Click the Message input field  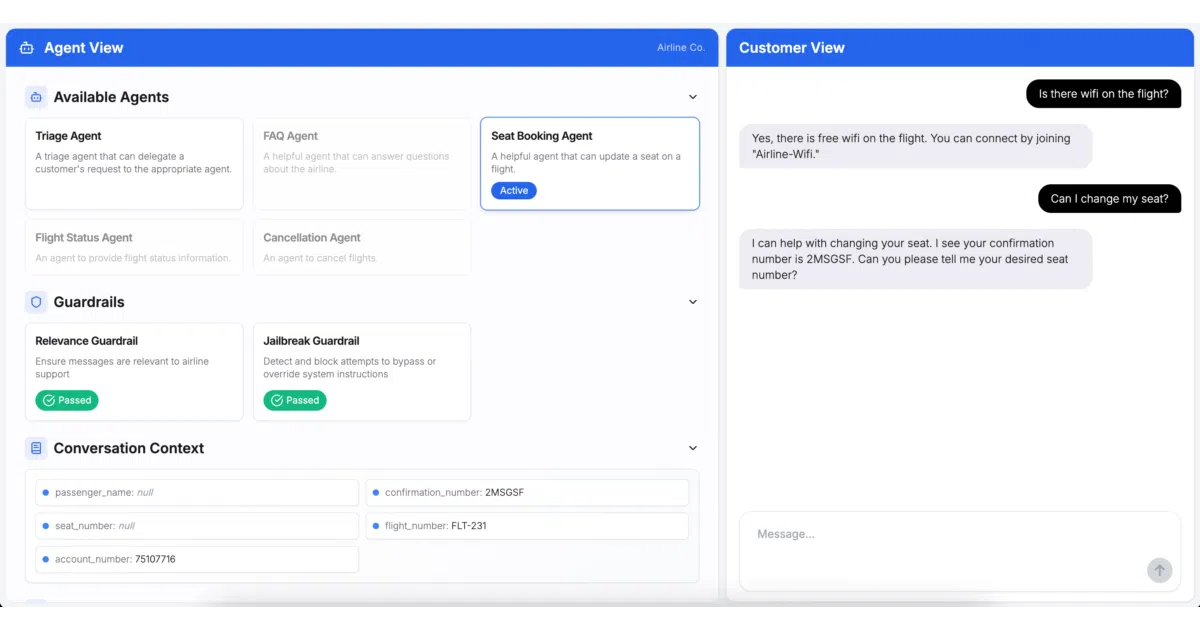point(960,551)
